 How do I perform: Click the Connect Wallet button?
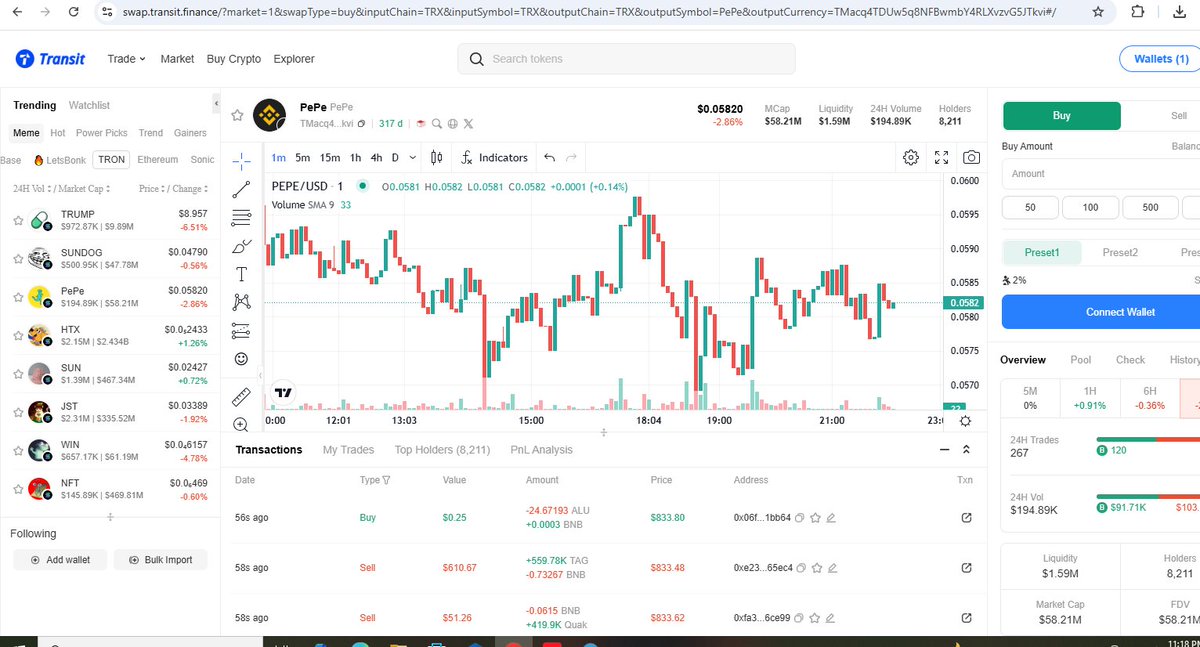click(1119, 311)
